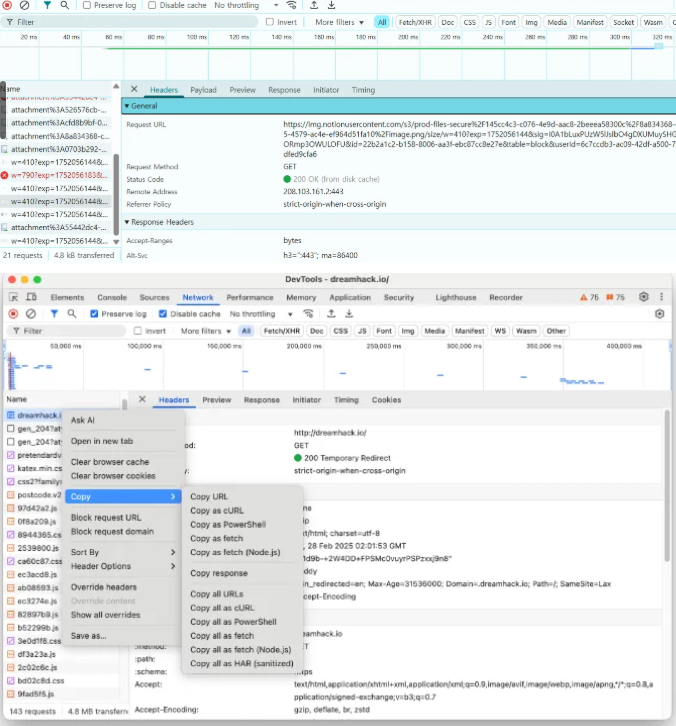The width and height of the screenshot is (676, 726).
Task: Check the Invert checkbox in dreamhack DevTools
Action: click(138, 331)
